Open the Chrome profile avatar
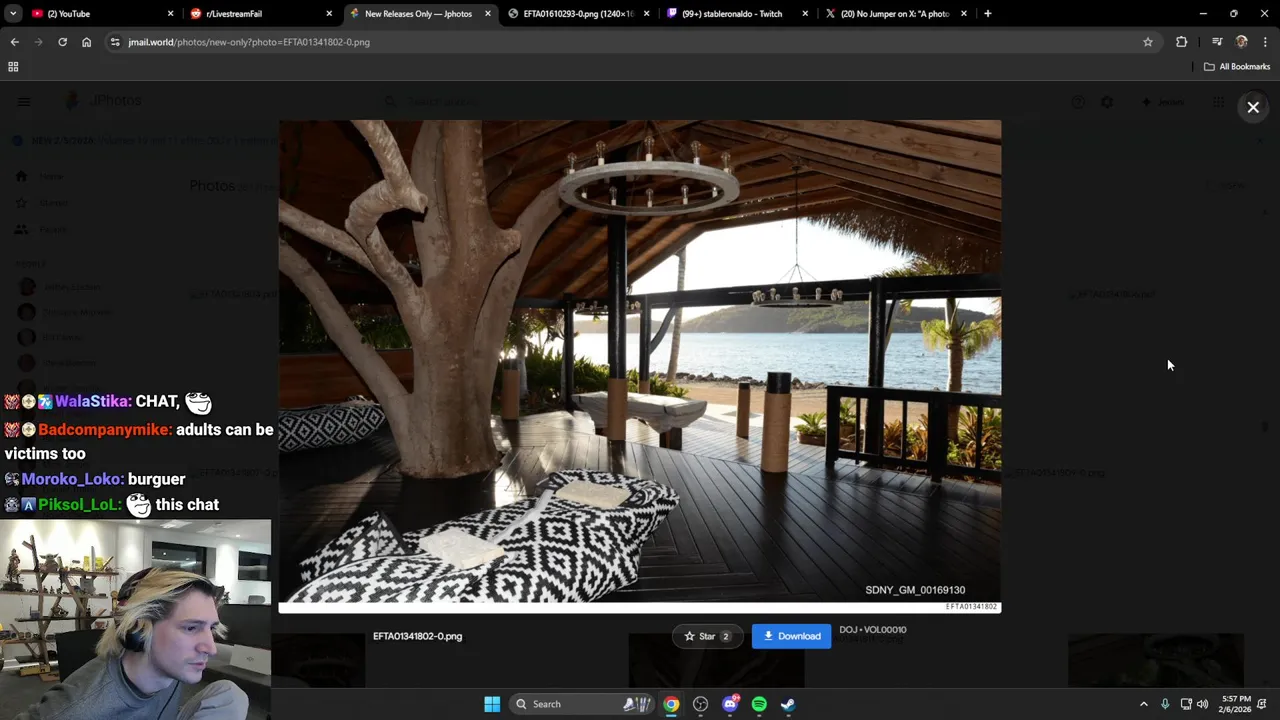The width and height of the screenshot is (1280, 720). pos(1242,42)
